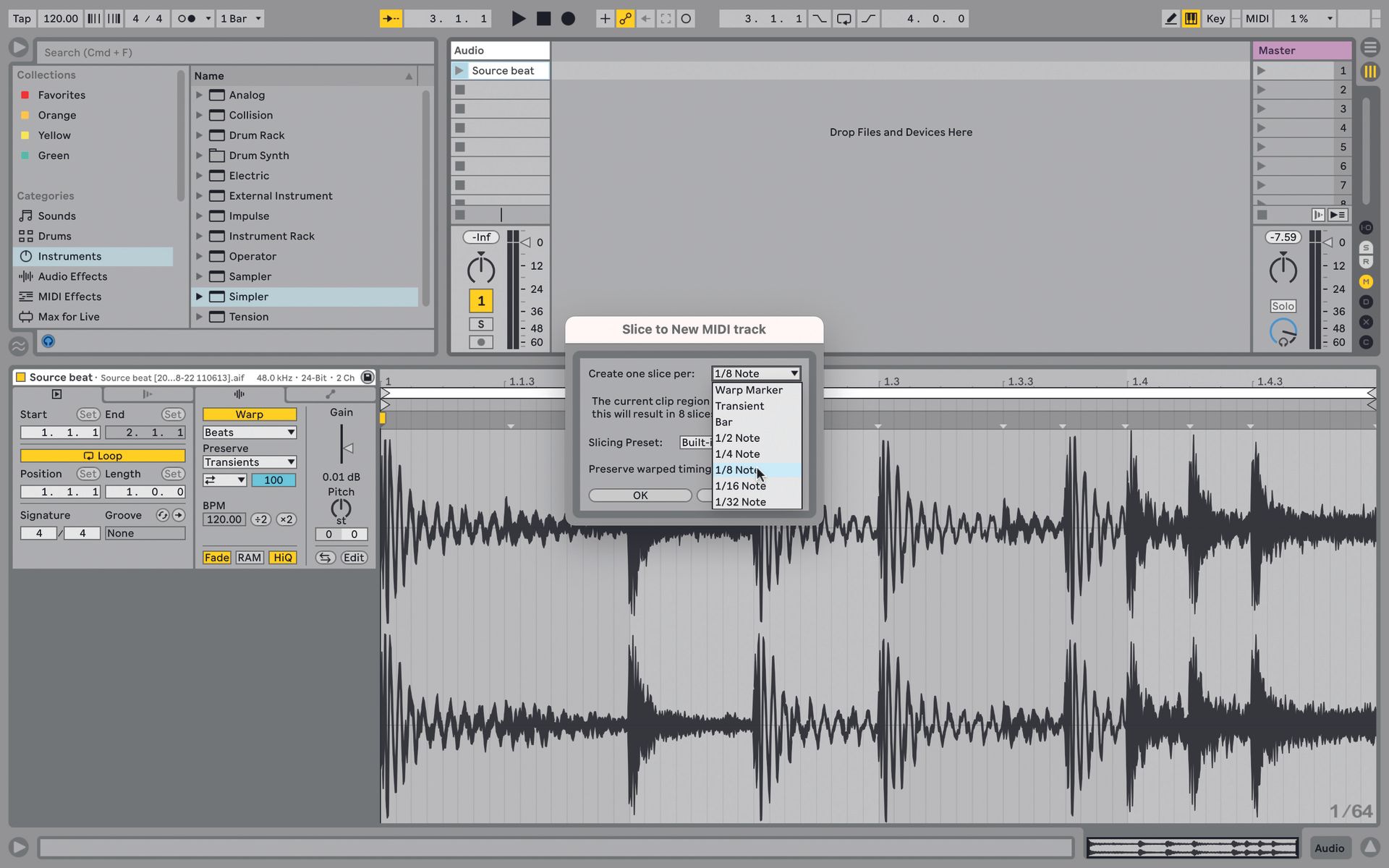The height and width of the screenshot is (868, 1389).
Task: Activate the Draw Mode pencil icon
Action: click(x=1171, y=18)
